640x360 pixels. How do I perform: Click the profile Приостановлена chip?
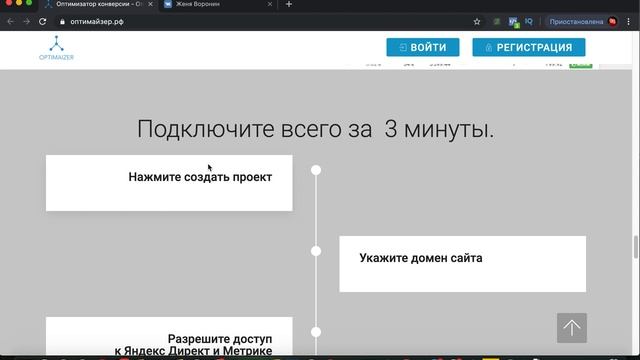[582, 22]
